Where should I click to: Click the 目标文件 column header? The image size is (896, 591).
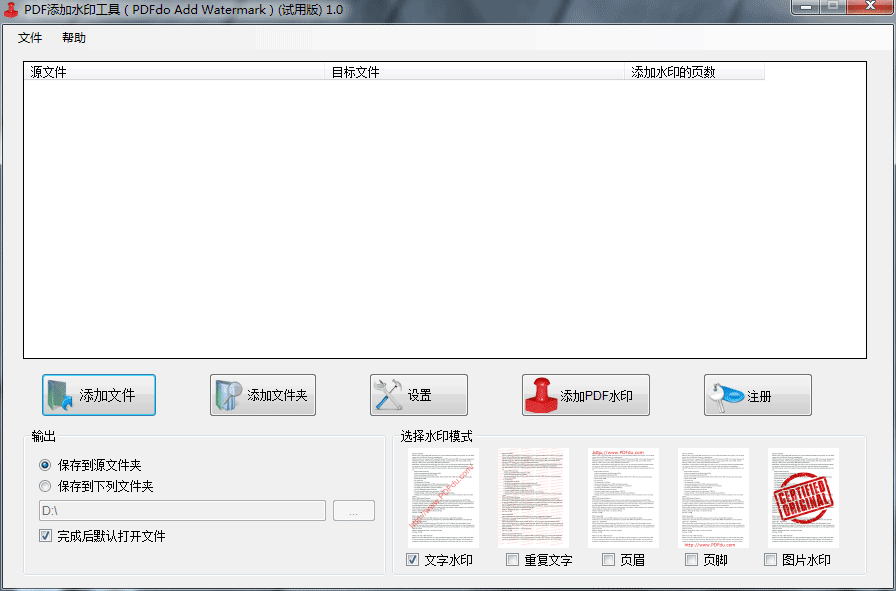pos(475,72)
